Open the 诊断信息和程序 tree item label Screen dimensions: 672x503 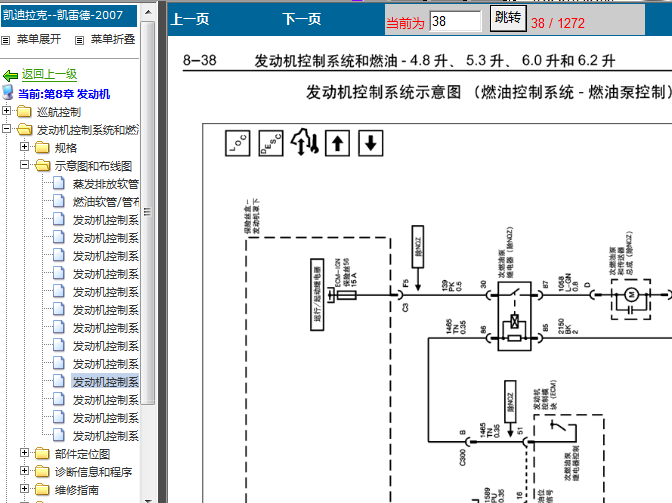93,472
